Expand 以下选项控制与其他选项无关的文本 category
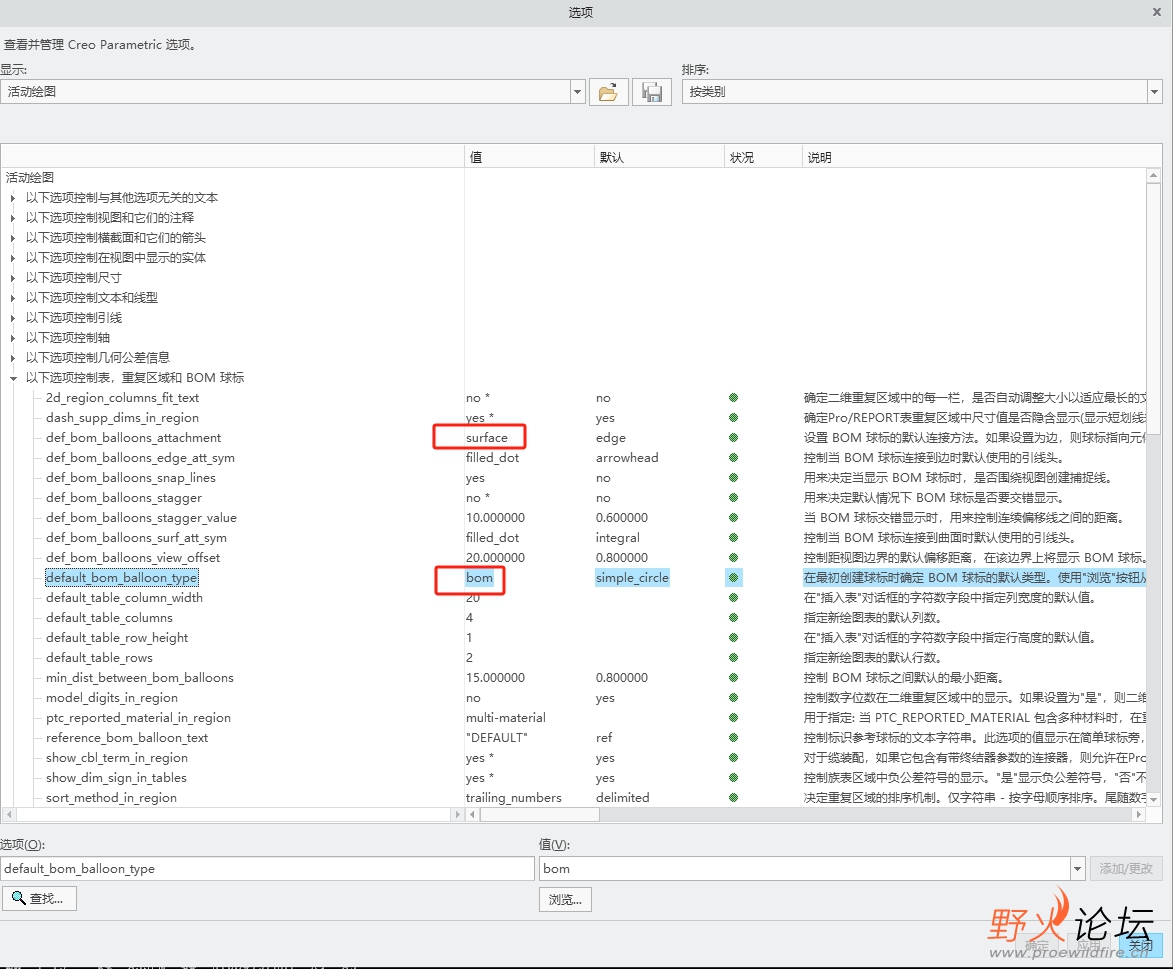This screenshot has width=1173, height=969. [x=13, y=198]
